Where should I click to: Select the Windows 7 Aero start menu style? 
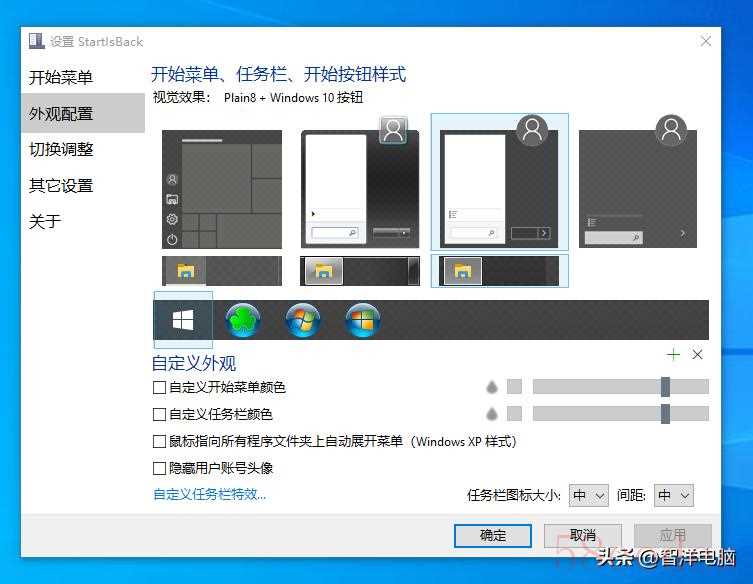[x=360, y=183]
